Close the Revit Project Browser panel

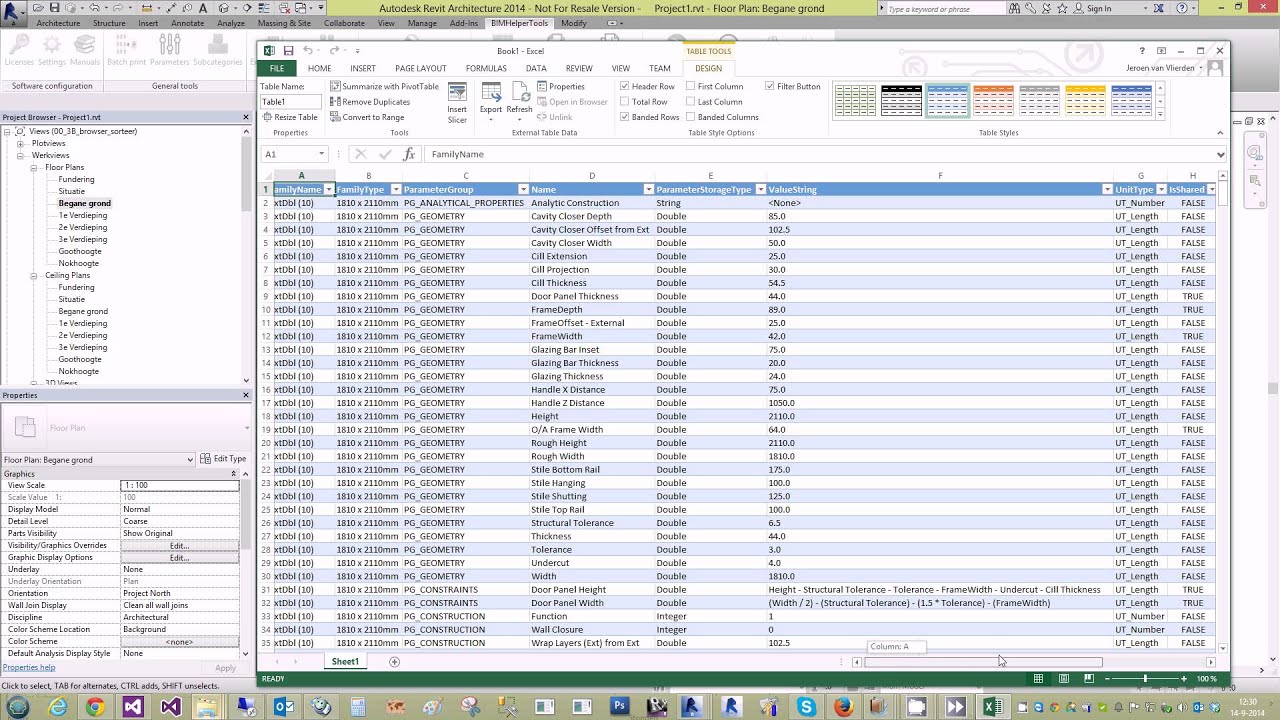point(246,117)
